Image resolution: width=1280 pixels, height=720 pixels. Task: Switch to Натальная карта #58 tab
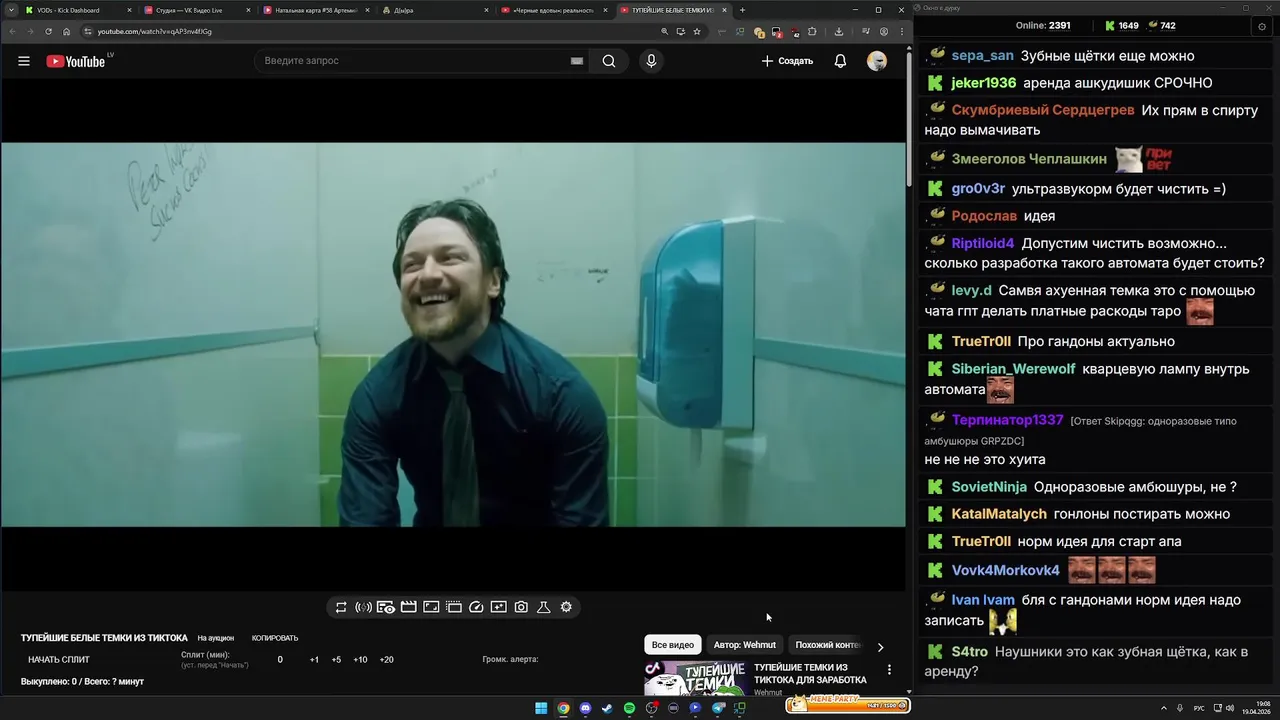click(x=316, y=10)
